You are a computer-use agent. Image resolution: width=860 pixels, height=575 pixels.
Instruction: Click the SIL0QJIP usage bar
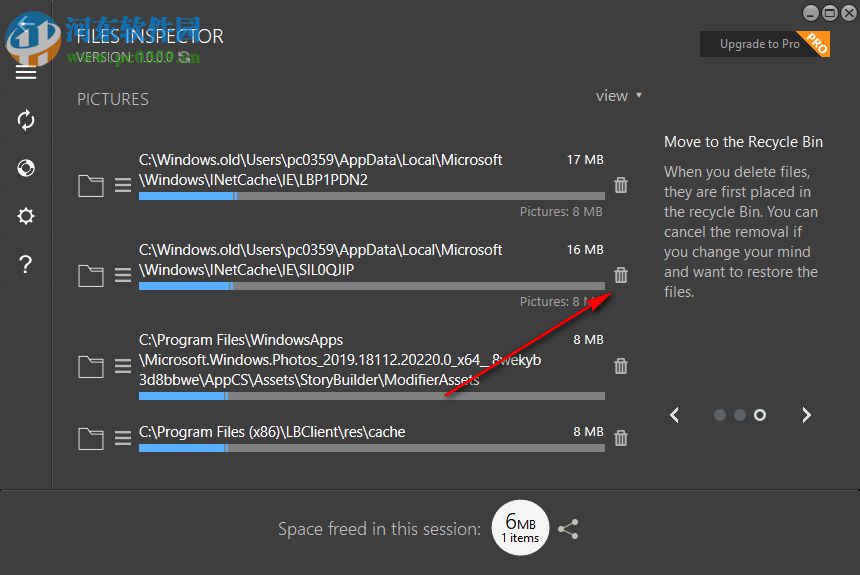tap(372, 286)
